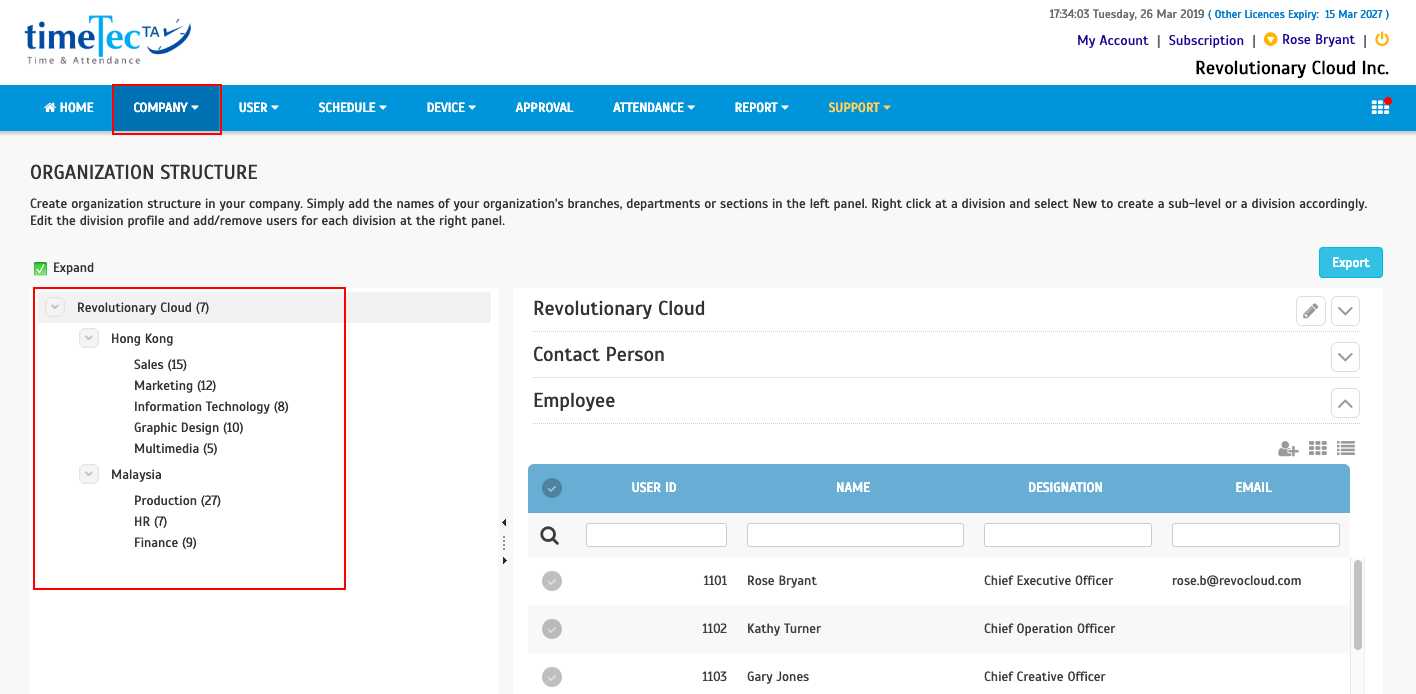Select the Malaysia branch label

[136, 475]
